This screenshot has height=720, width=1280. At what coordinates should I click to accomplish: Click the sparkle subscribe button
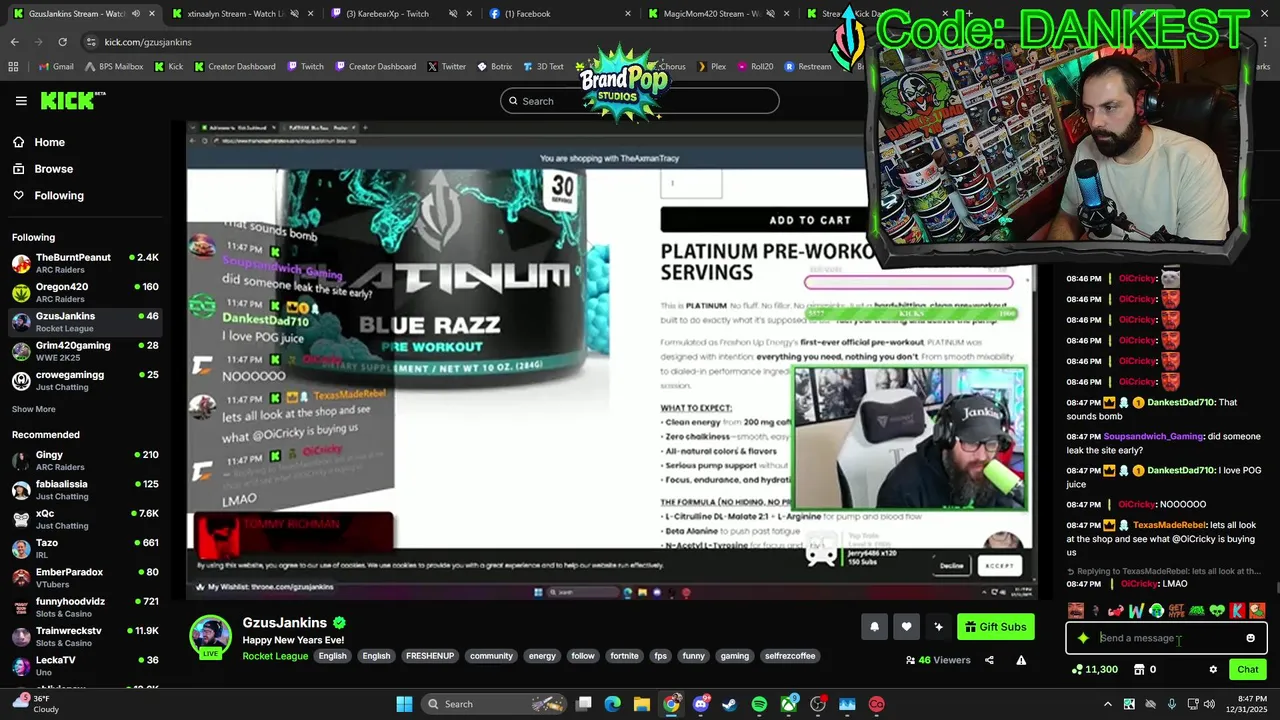[x=938, y=627]
